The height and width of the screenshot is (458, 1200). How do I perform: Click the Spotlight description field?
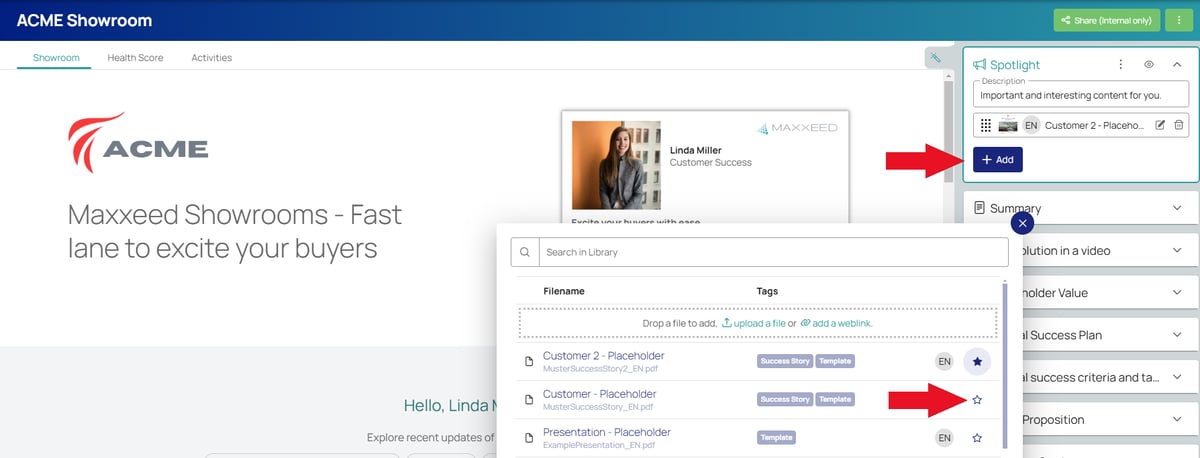(1081, 95)
